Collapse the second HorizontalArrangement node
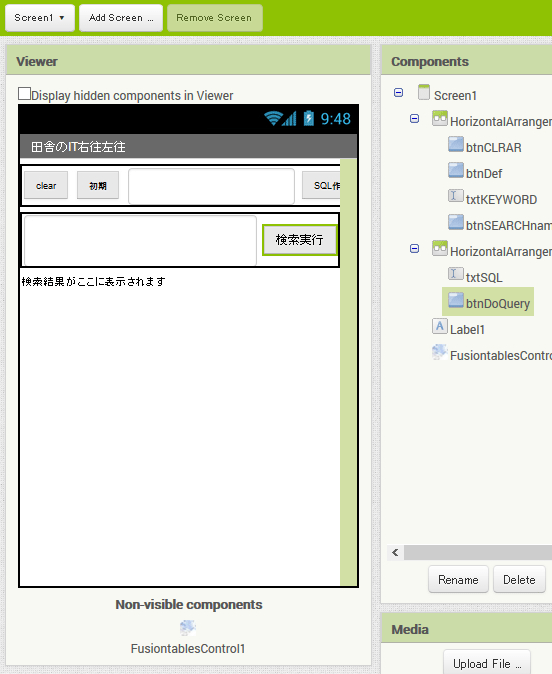 [414, 248]
